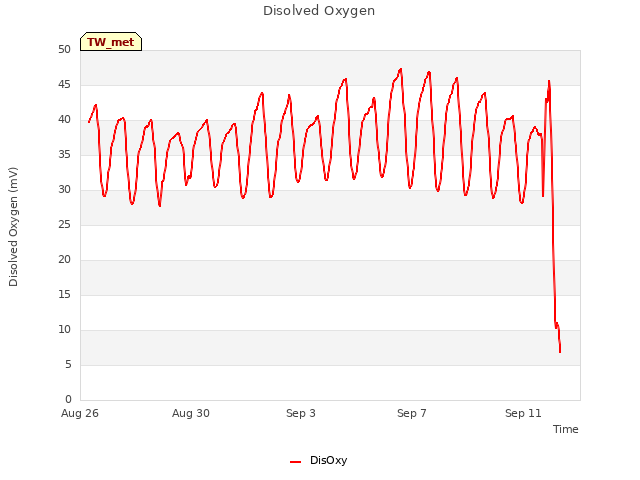Click the 40 y-axis tick value
This screenshot has width=640, height=480.
point(64,120)
